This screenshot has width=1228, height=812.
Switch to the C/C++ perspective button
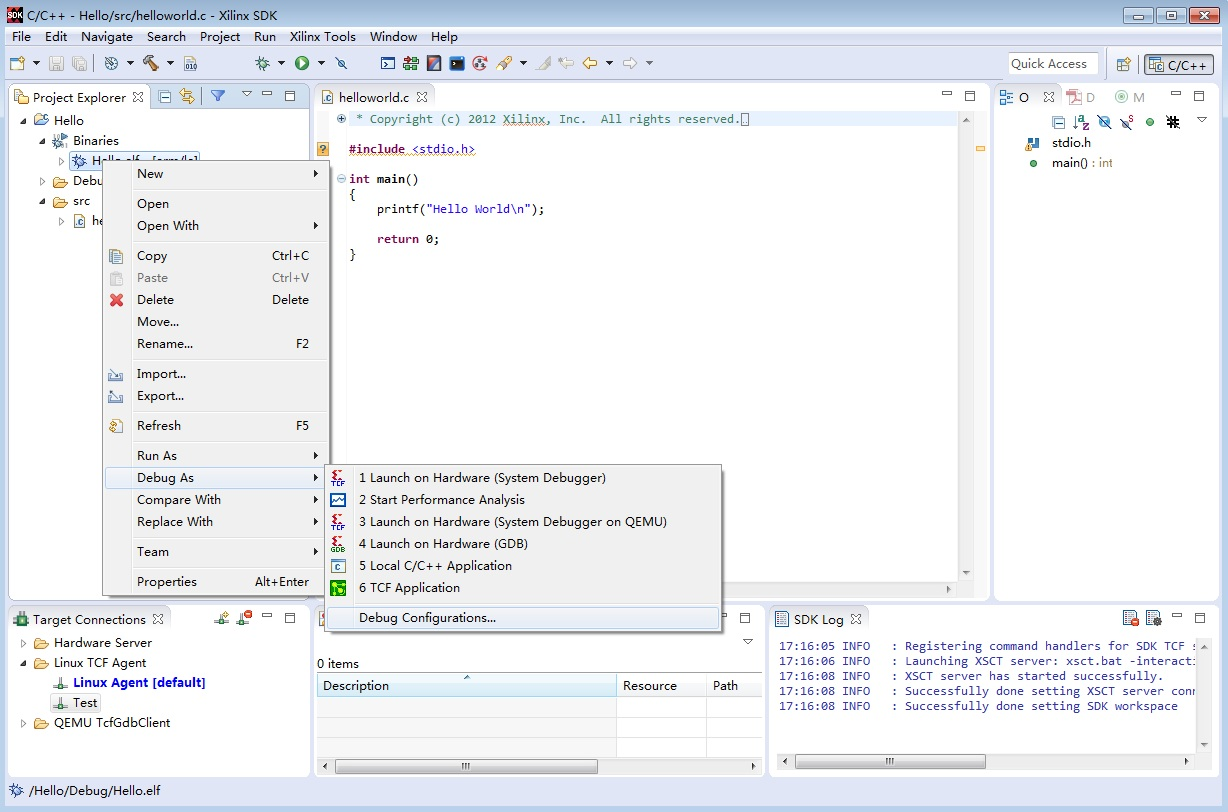1179,64
